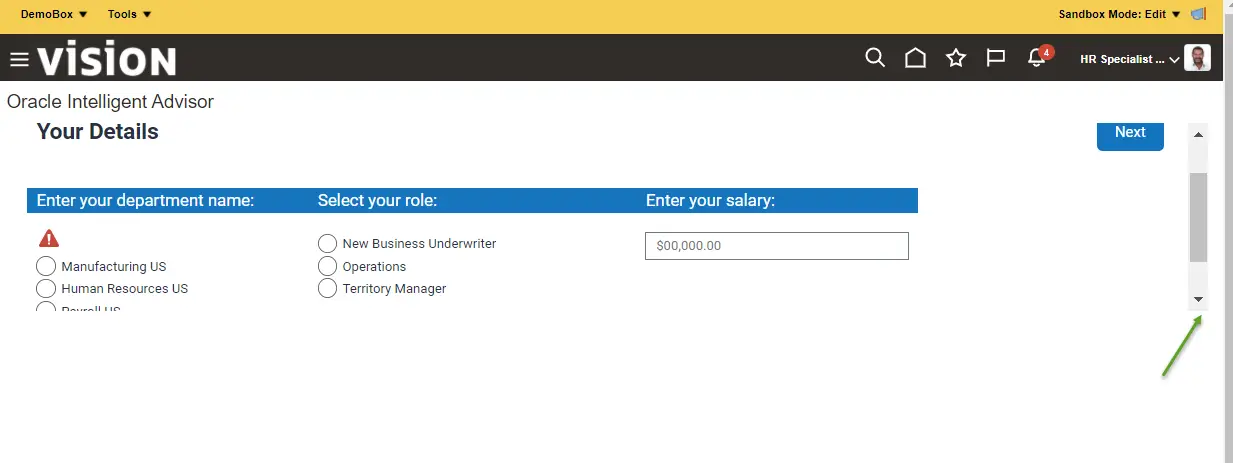This screenshot has height=463, width=1233.
Task: Select the Manufacturing US radio button
Action: pyautogui.click(x=46, y=266)
